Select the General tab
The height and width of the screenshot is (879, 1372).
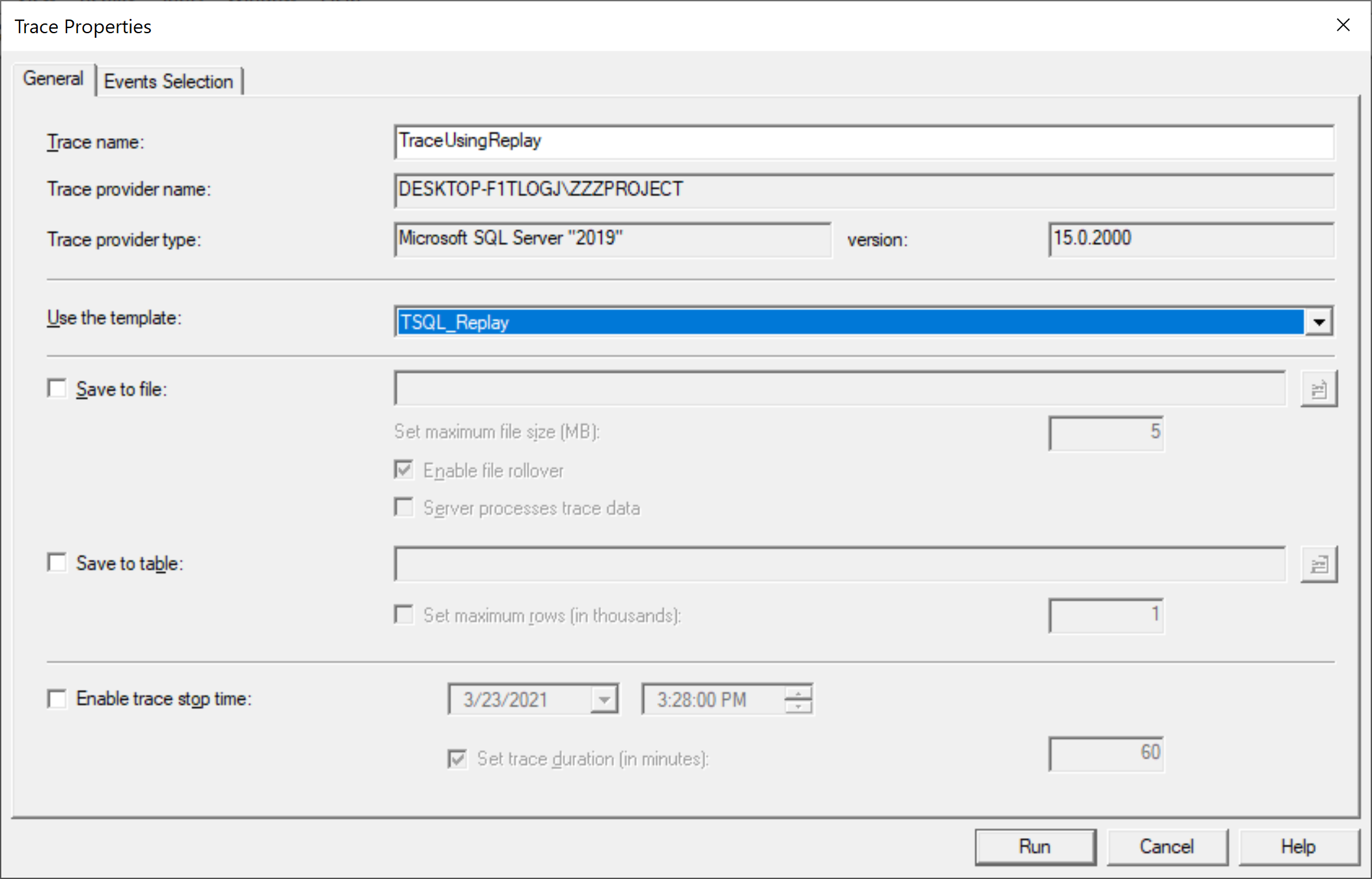tap(53, 79)
